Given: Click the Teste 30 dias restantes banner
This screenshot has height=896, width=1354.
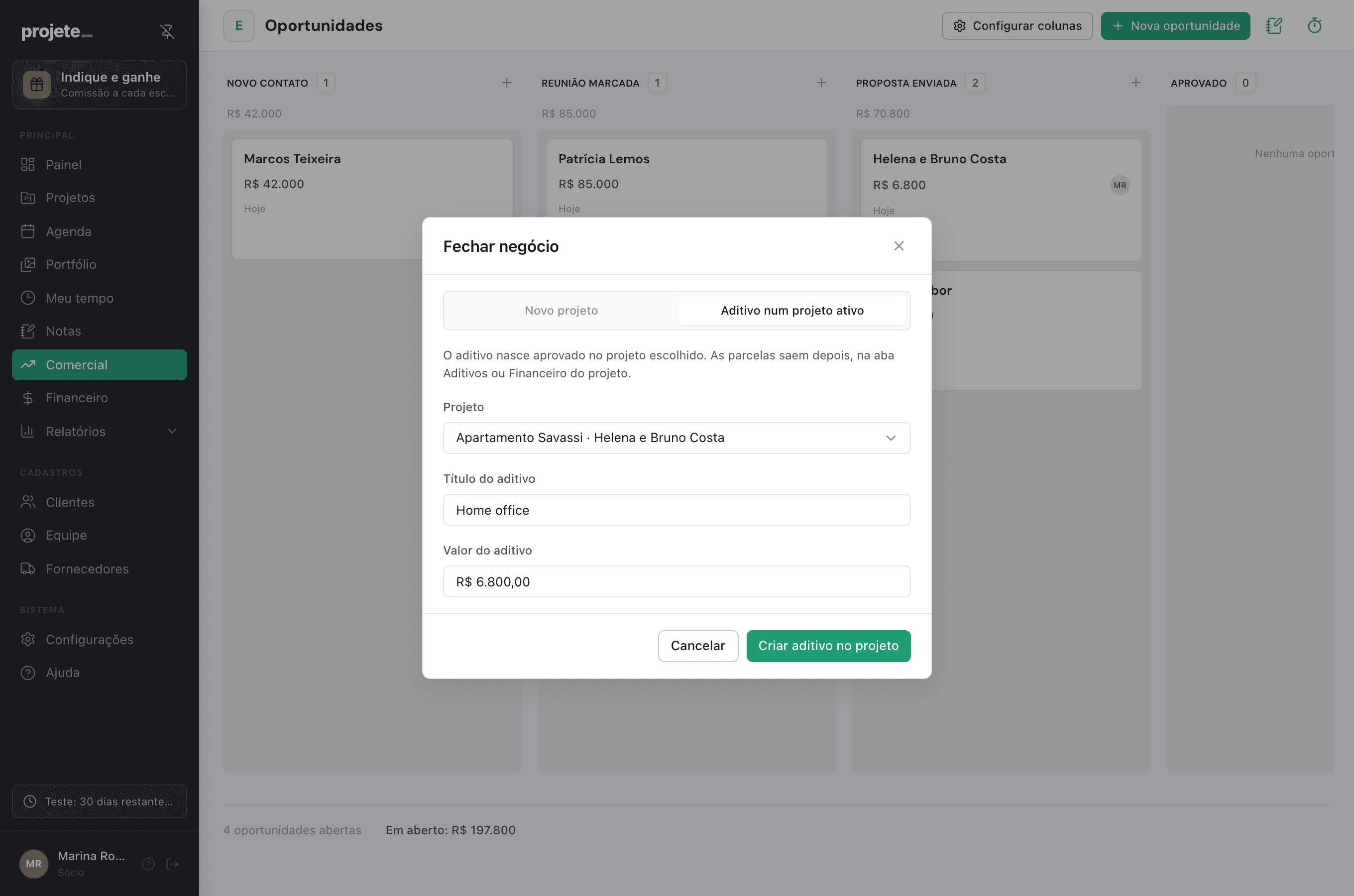Looking at the screenshot, I should tap(100, 801).
